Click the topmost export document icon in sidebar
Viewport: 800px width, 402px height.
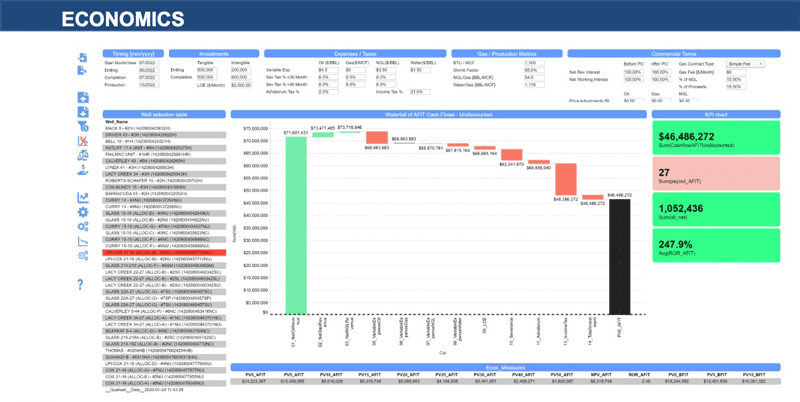pyautogui.click(x=82, y=56)
